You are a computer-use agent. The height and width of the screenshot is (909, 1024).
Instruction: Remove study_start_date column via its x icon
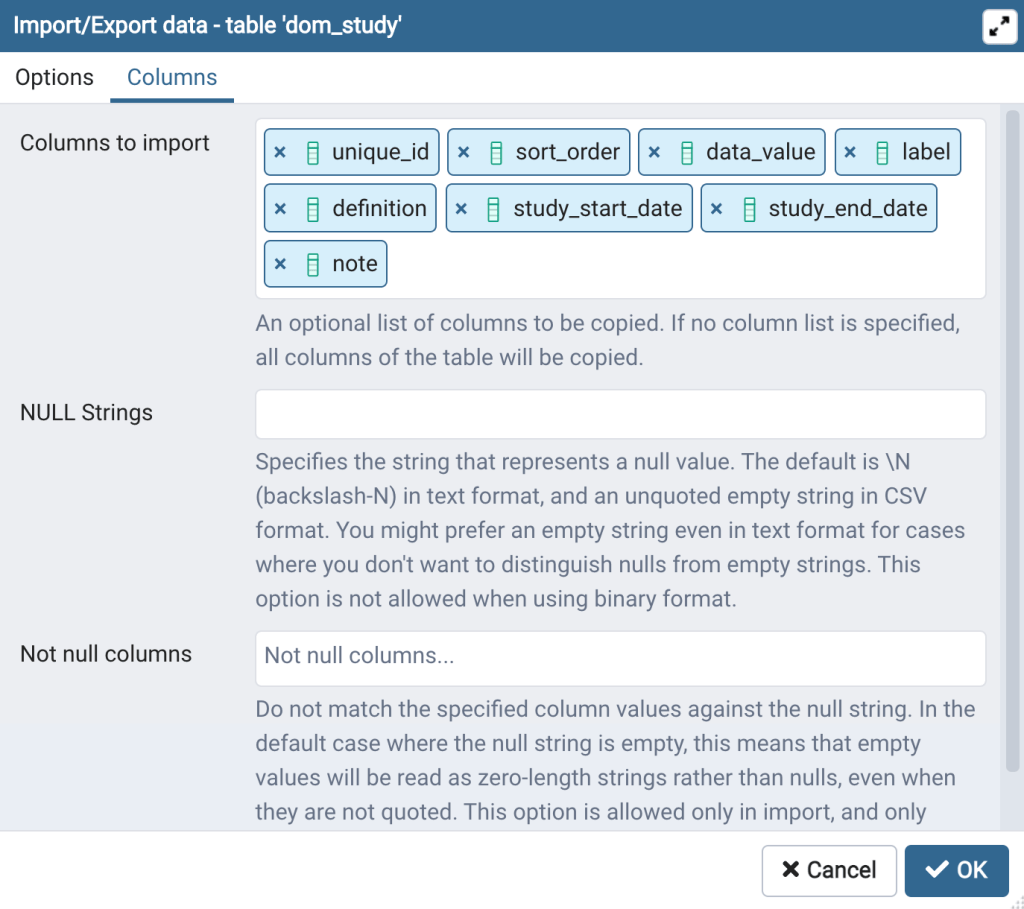click(461, 209)
